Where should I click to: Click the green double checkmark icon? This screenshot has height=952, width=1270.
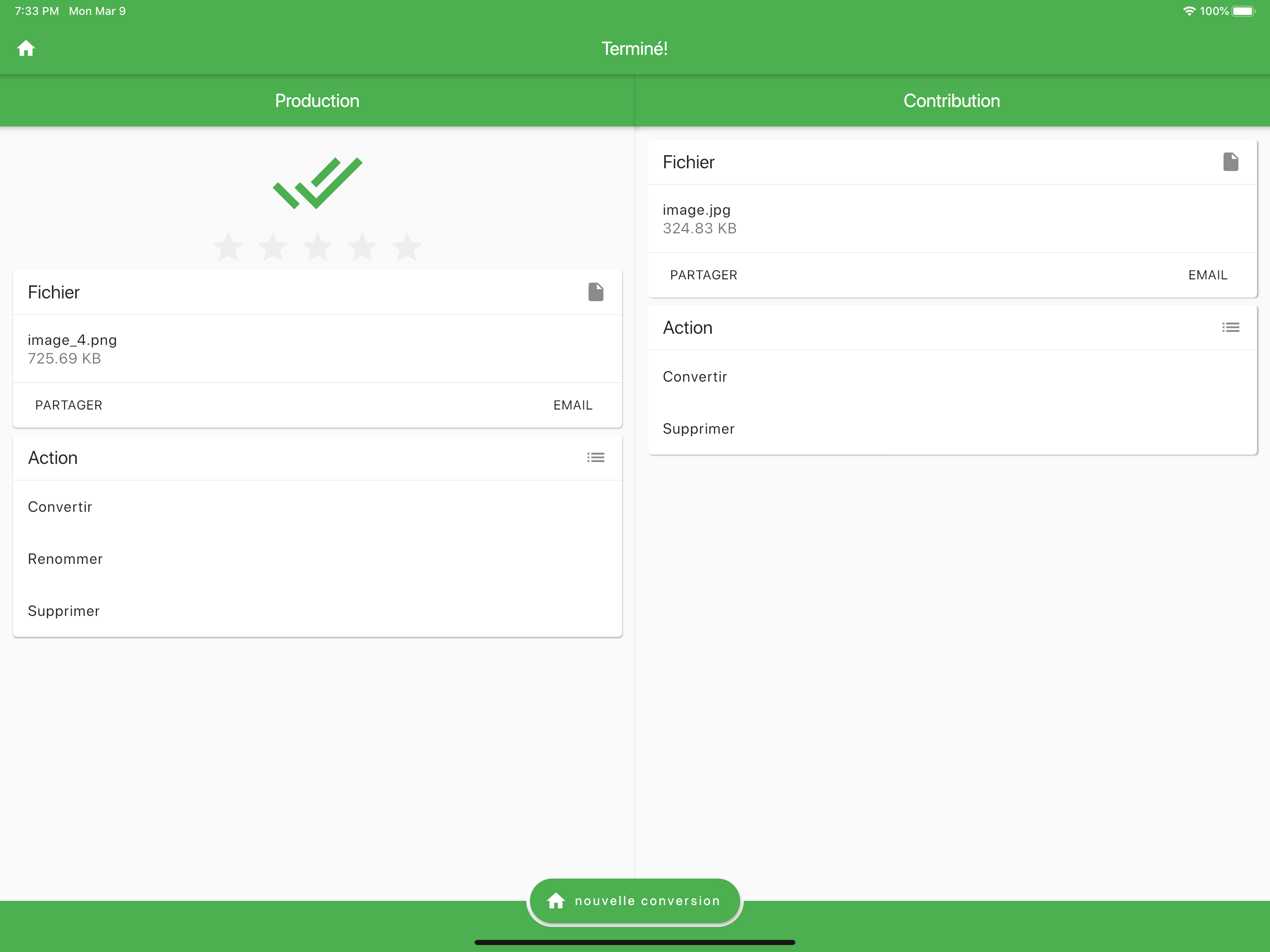coord(317,183)
